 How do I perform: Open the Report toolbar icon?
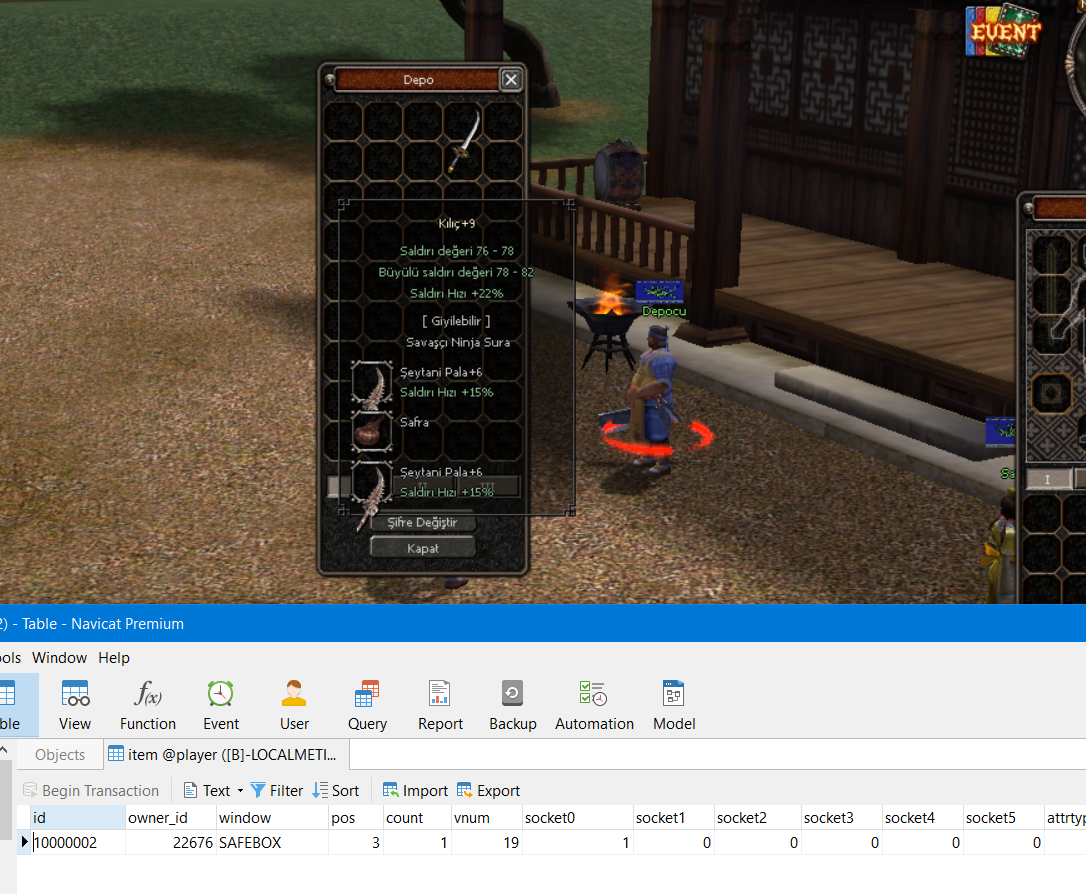440,705
